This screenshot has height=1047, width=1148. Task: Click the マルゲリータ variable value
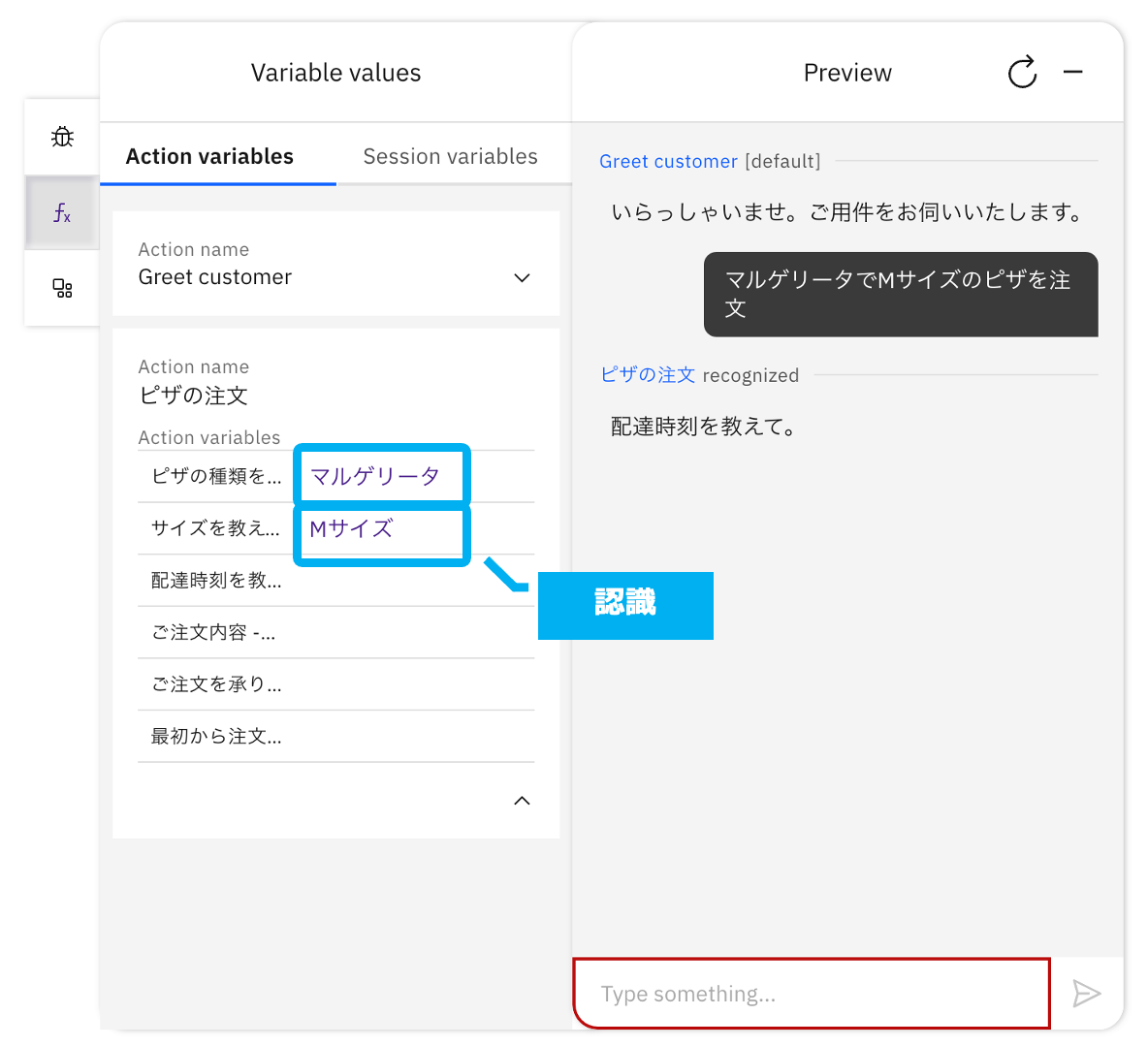click(x=375, y=477)
